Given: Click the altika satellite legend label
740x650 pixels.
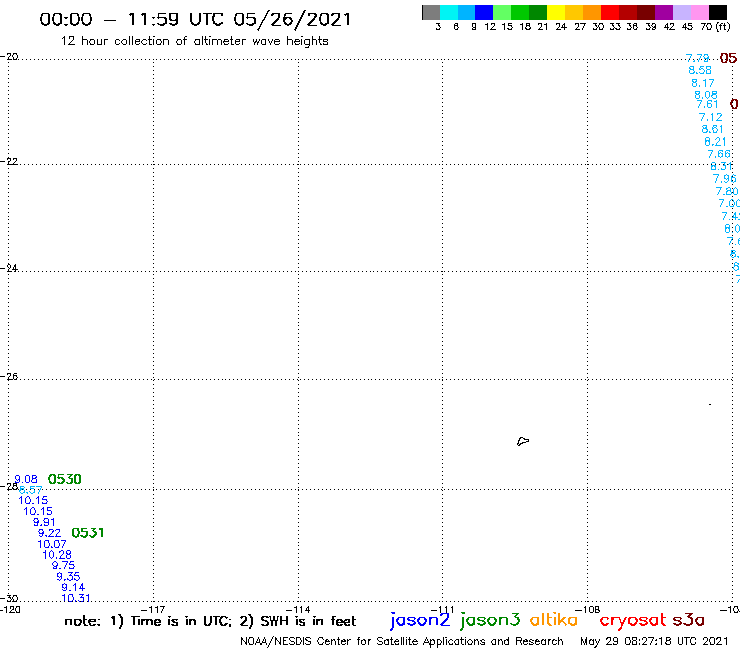Looking at the screenshot, I should (x=554, y=620).
